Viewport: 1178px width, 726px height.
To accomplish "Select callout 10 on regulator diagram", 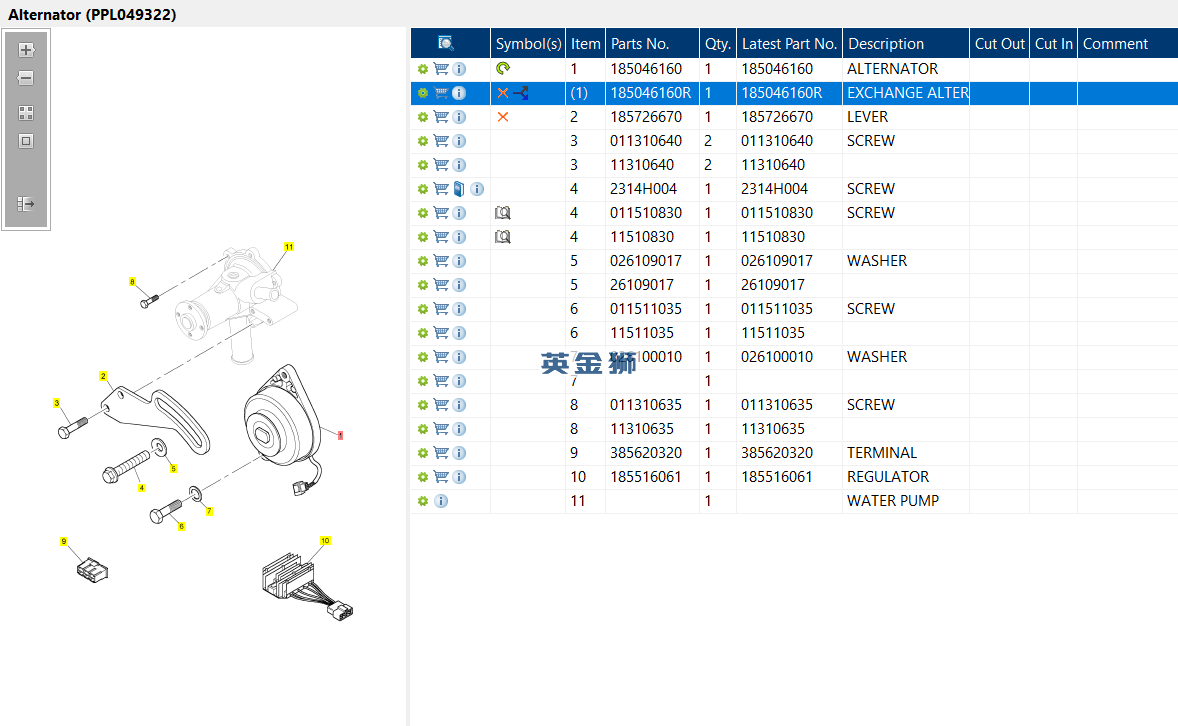I will 325,540.
